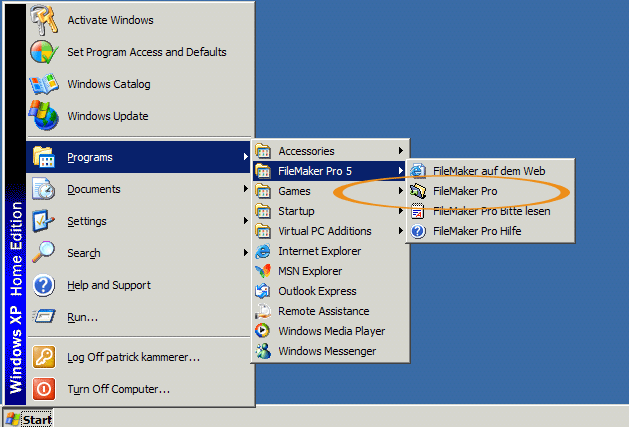Select Log Off patrick kammerer...

(x=140, y=357)
